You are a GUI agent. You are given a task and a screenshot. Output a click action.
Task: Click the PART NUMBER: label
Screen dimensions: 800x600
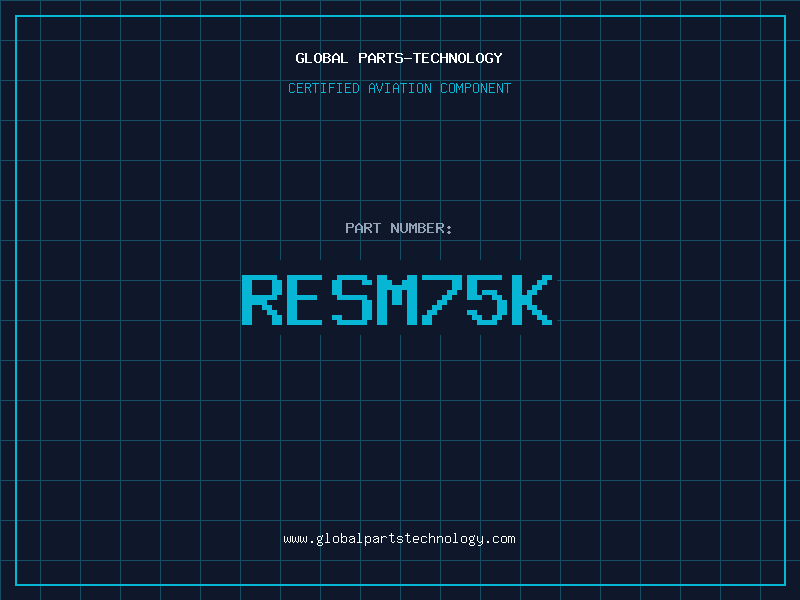coord(399,228)
